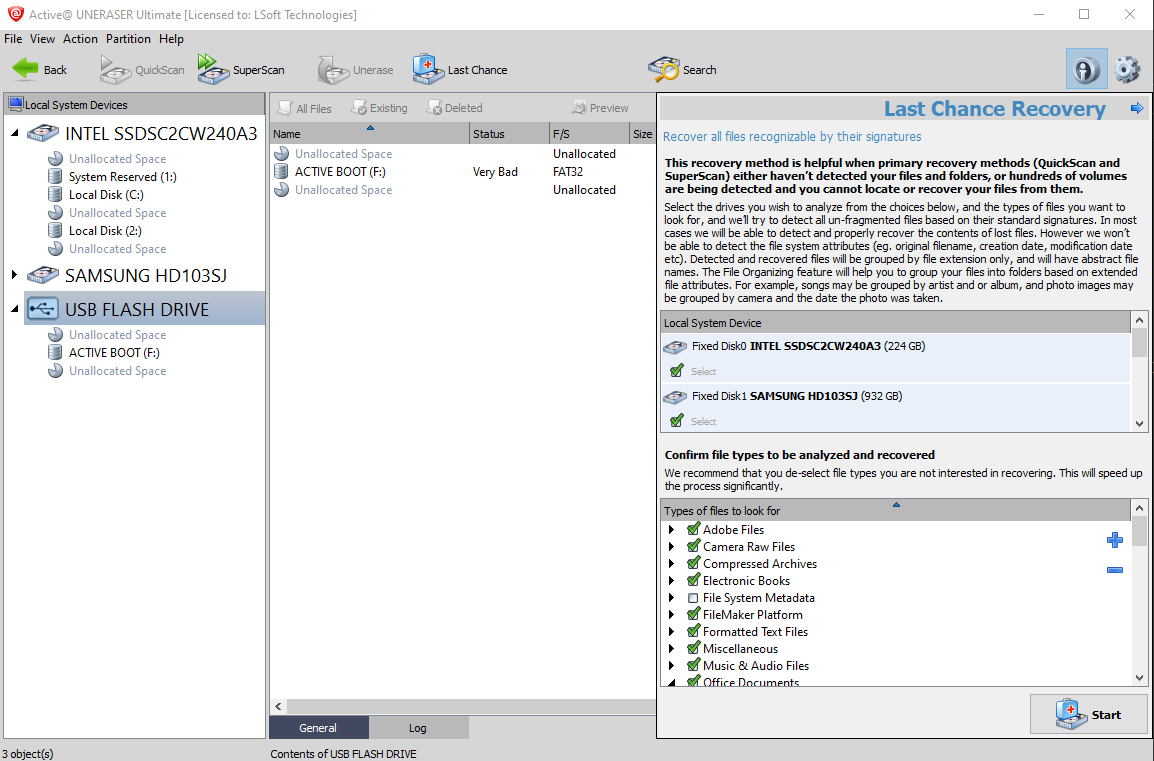Screen dimensions: 1154x761
Task: Uncheck Miscellaneous file type
Action: 693,648
